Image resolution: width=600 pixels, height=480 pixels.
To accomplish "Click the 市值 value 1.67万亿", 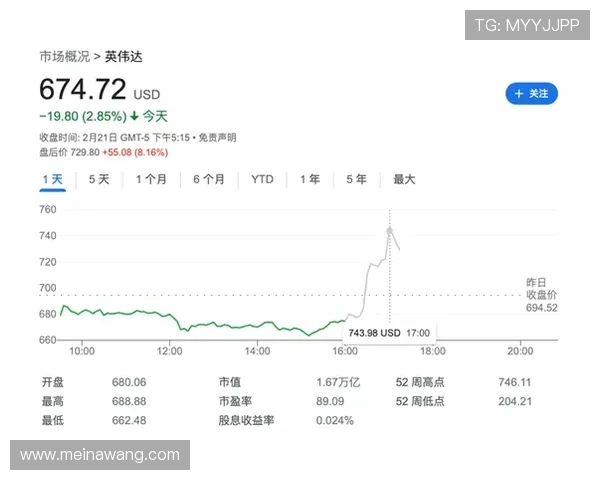I will point(338,382).
